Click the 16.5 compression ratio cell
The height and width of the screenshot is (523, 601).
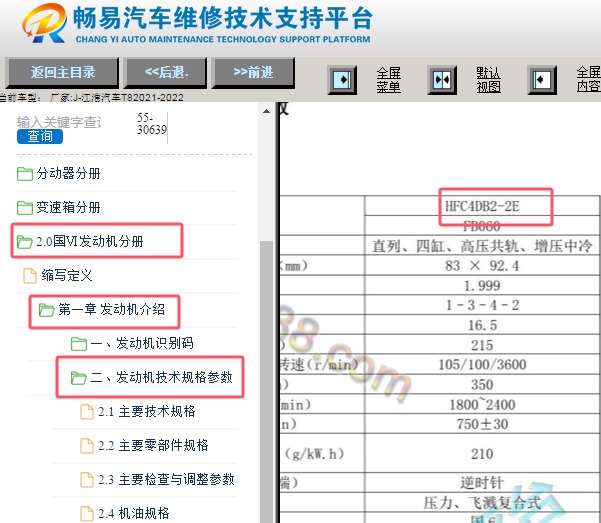click(482, 326)
